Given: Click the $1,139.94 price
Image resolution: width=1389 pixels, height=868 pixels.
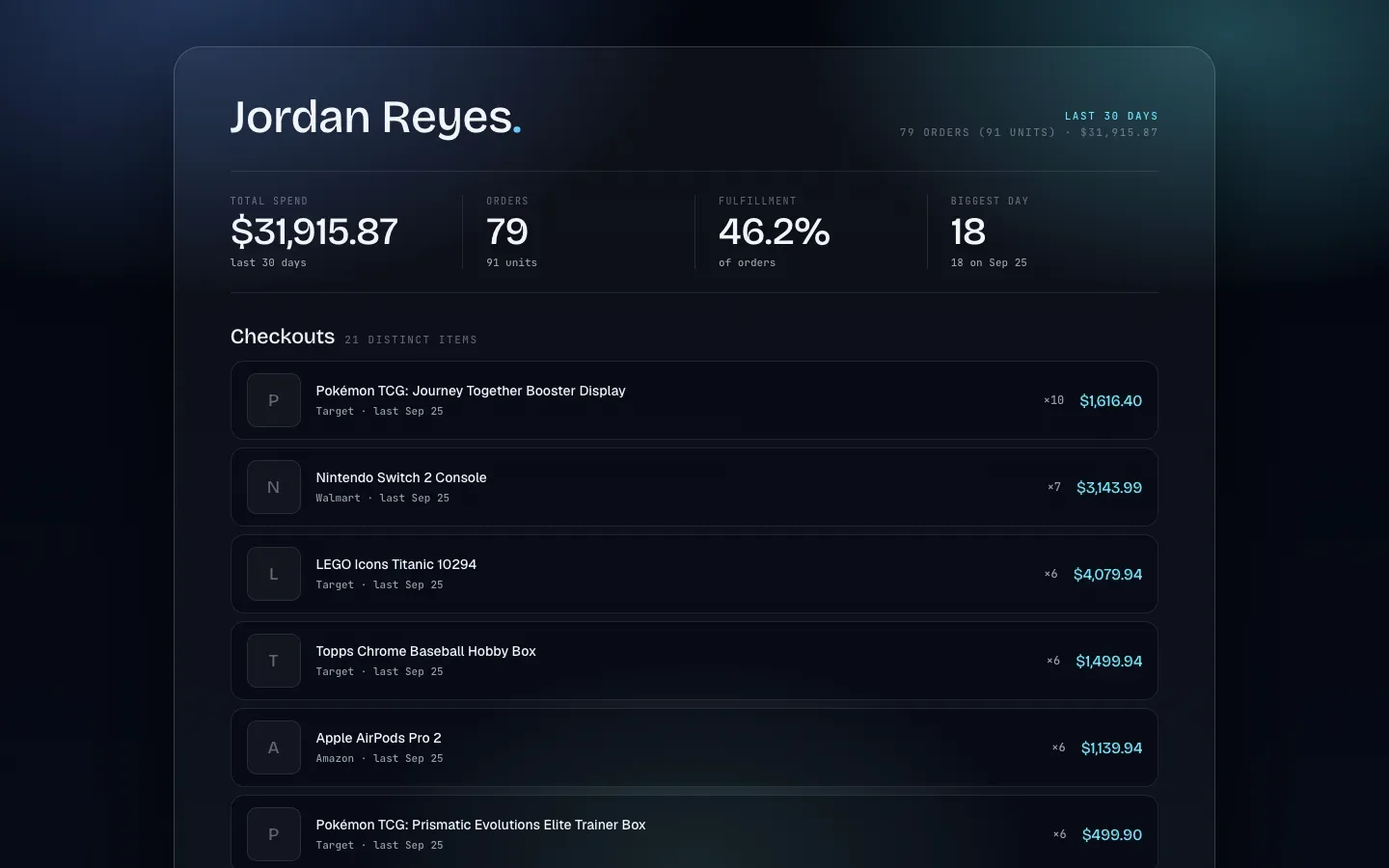Looking at the screenshot, I should click(1111, 747).
